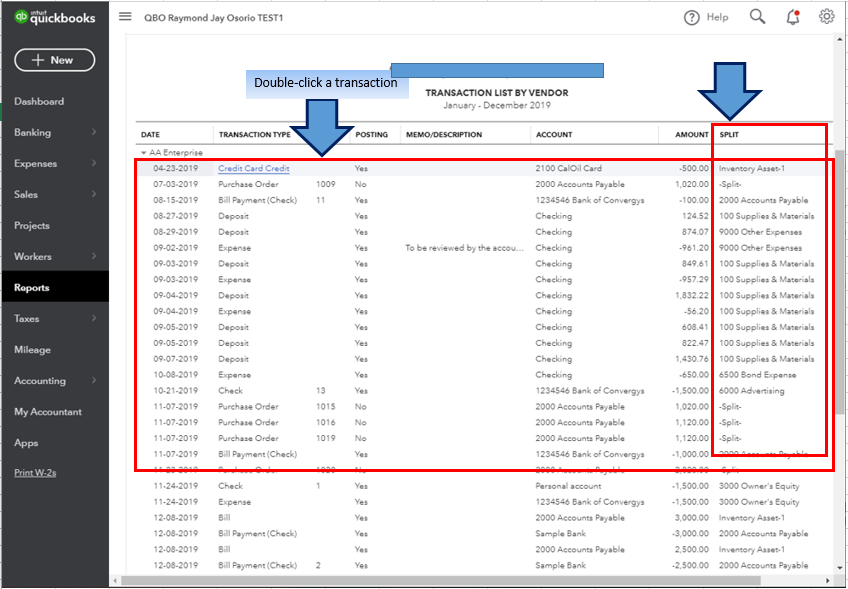Go to Dashboard in sidebar
Image resolution: width=848 pixels, height=589 pixels.
[39, 101]
